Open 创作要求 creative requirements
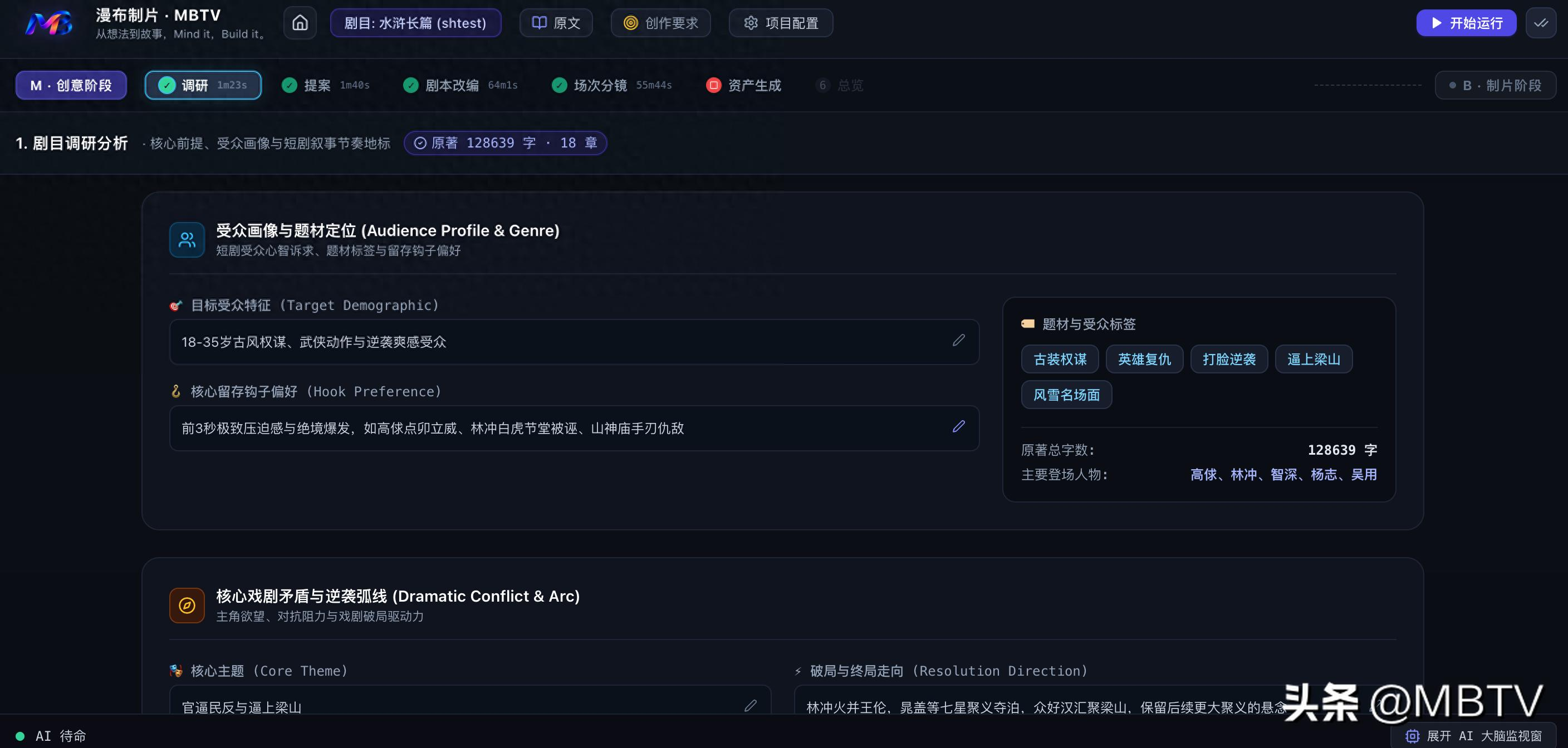The width and height of the screenshot is (1568, 748). 660,23
